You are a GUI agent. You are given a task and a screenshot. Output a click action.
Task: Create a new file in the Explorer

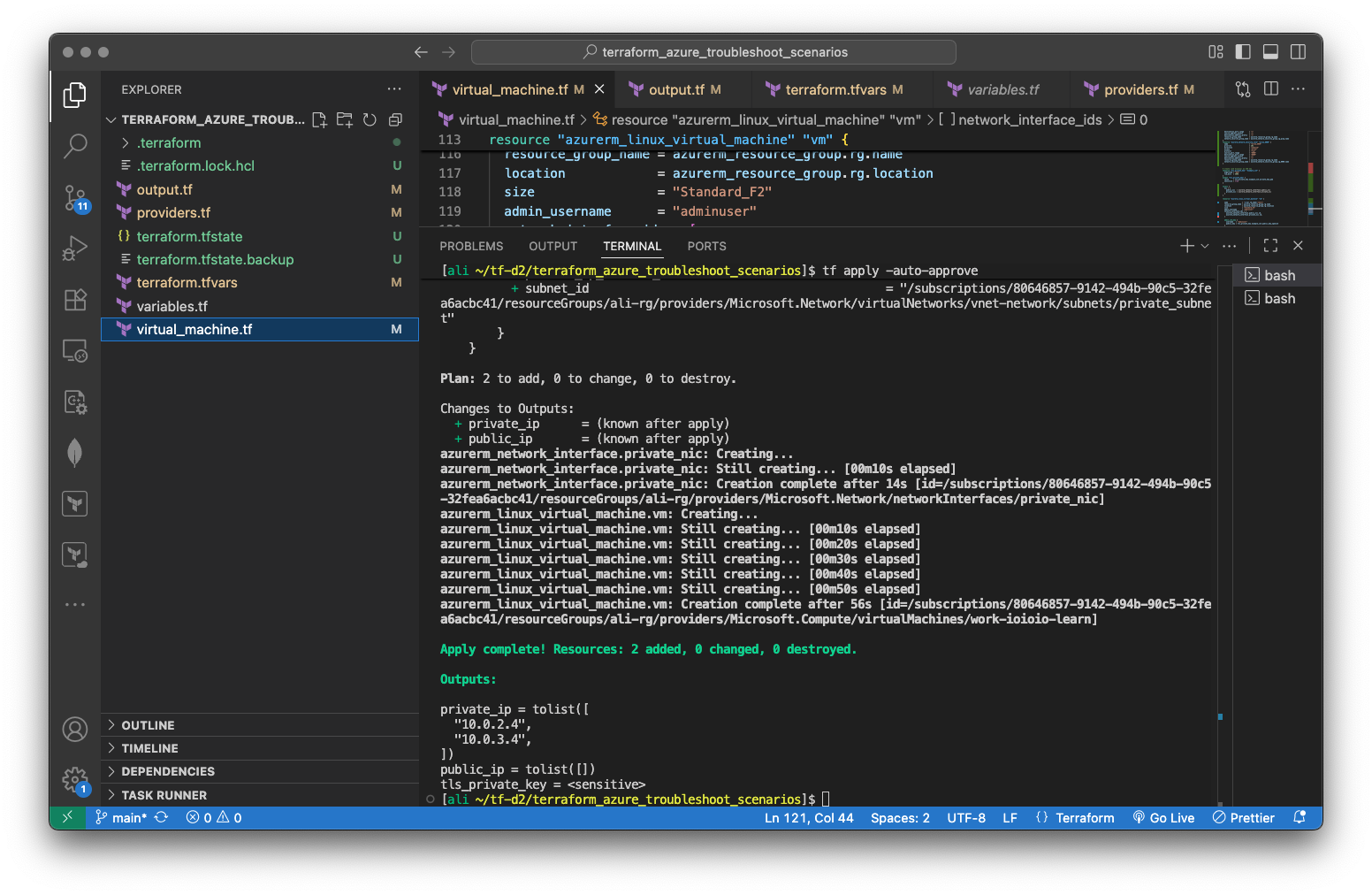(320, 119)
